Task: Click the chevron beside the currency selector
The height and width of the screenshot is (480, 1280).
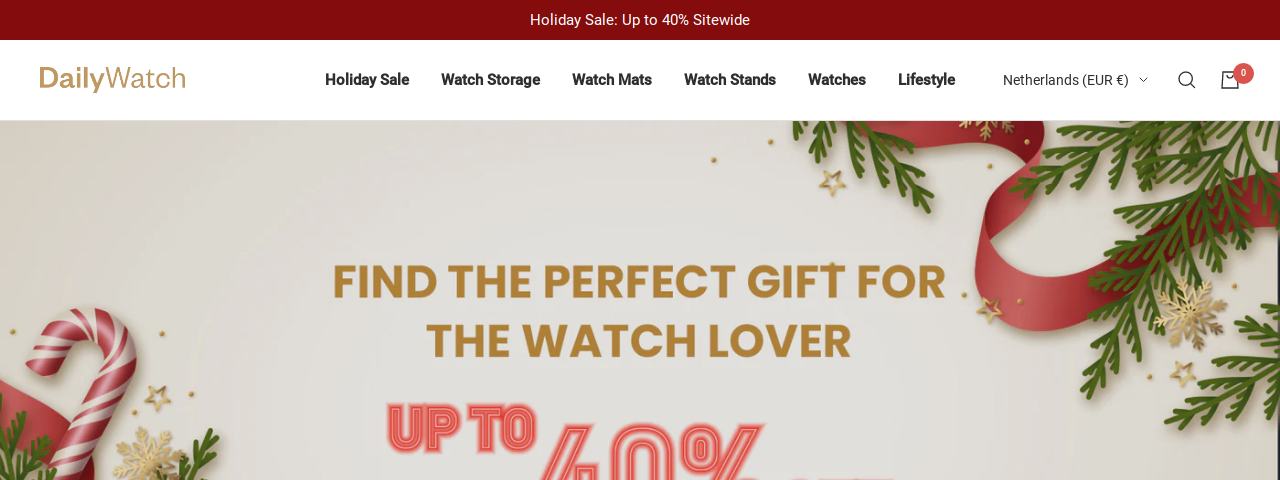Action: 1143,80
